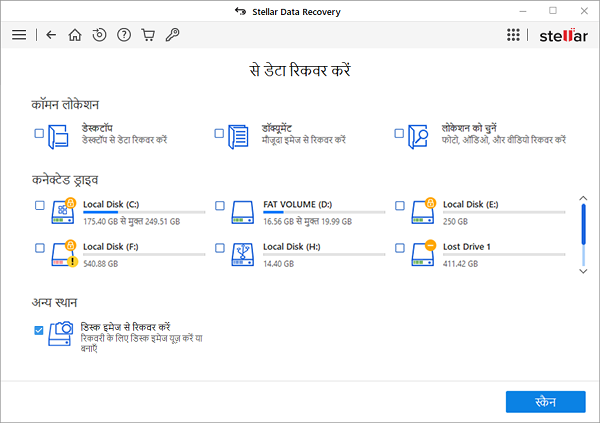The width and height of the screenshot is (600, 423).
Task: Click the 14.40 GB size text
Action: pos(278,264)
